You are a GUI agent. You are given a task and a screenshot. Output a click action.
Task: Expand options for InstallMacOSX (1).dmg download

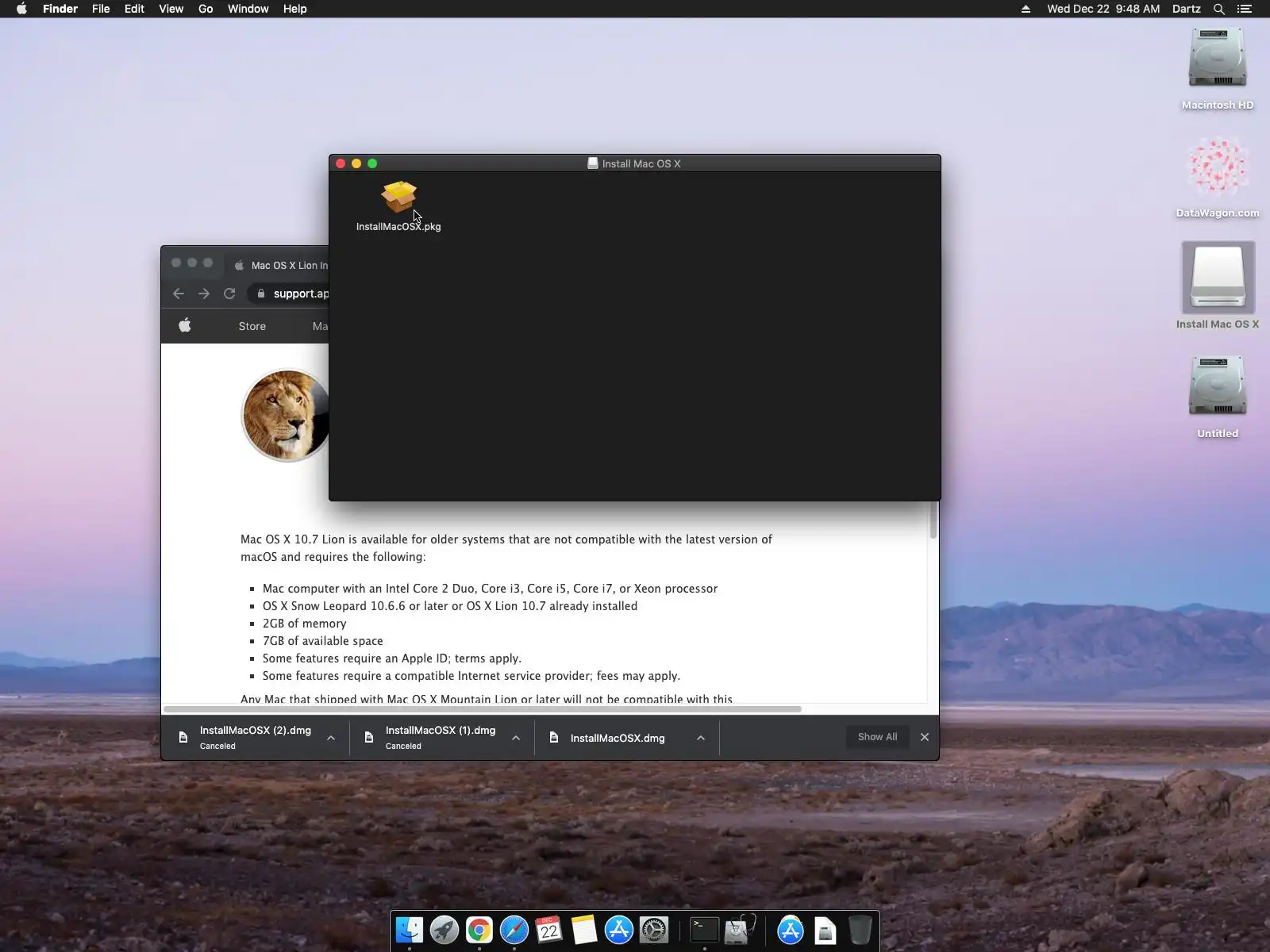tap(516, 738)
